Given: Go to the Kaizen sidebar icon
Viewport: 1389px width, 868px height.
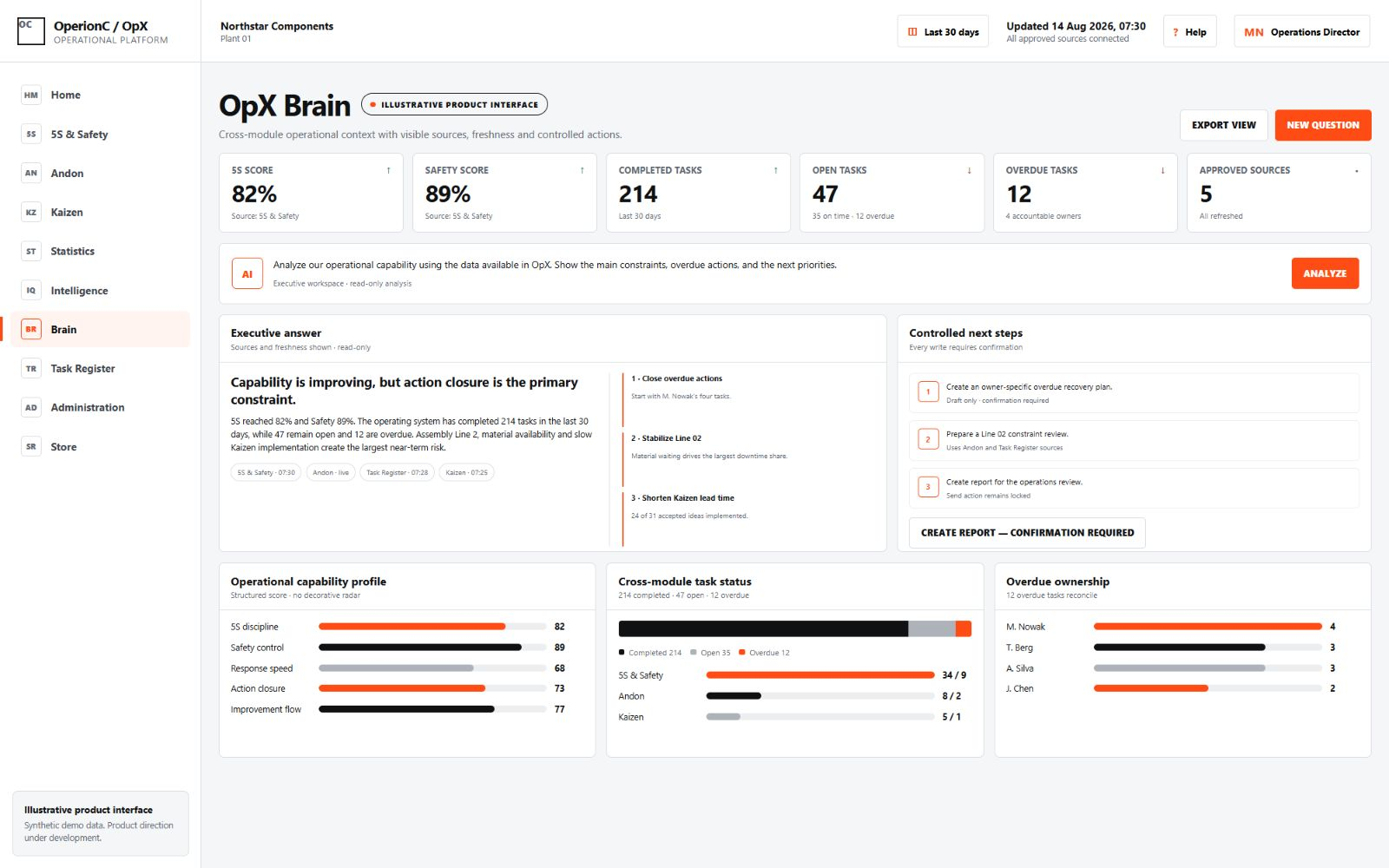Looking at the screenshot, I should coord(31,213).
